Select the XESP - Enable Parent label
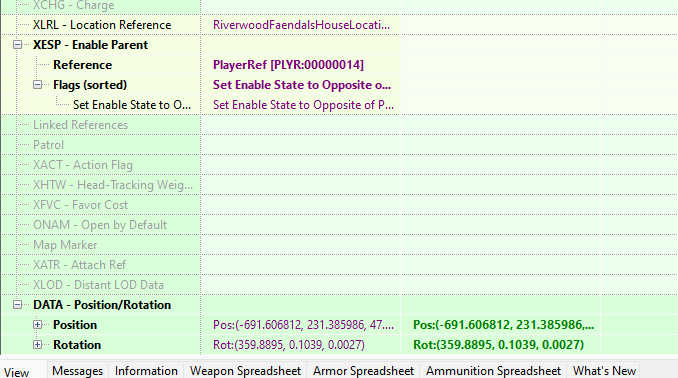 tap(90, 45)
